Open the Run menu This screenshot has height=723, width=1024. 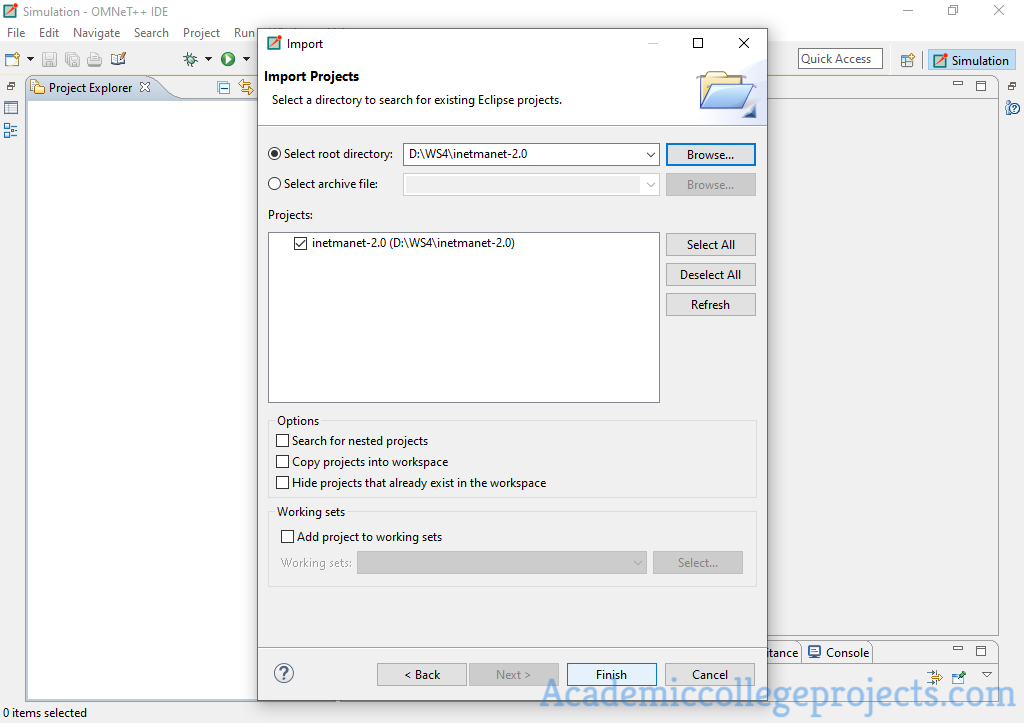[x=244, y=33]
